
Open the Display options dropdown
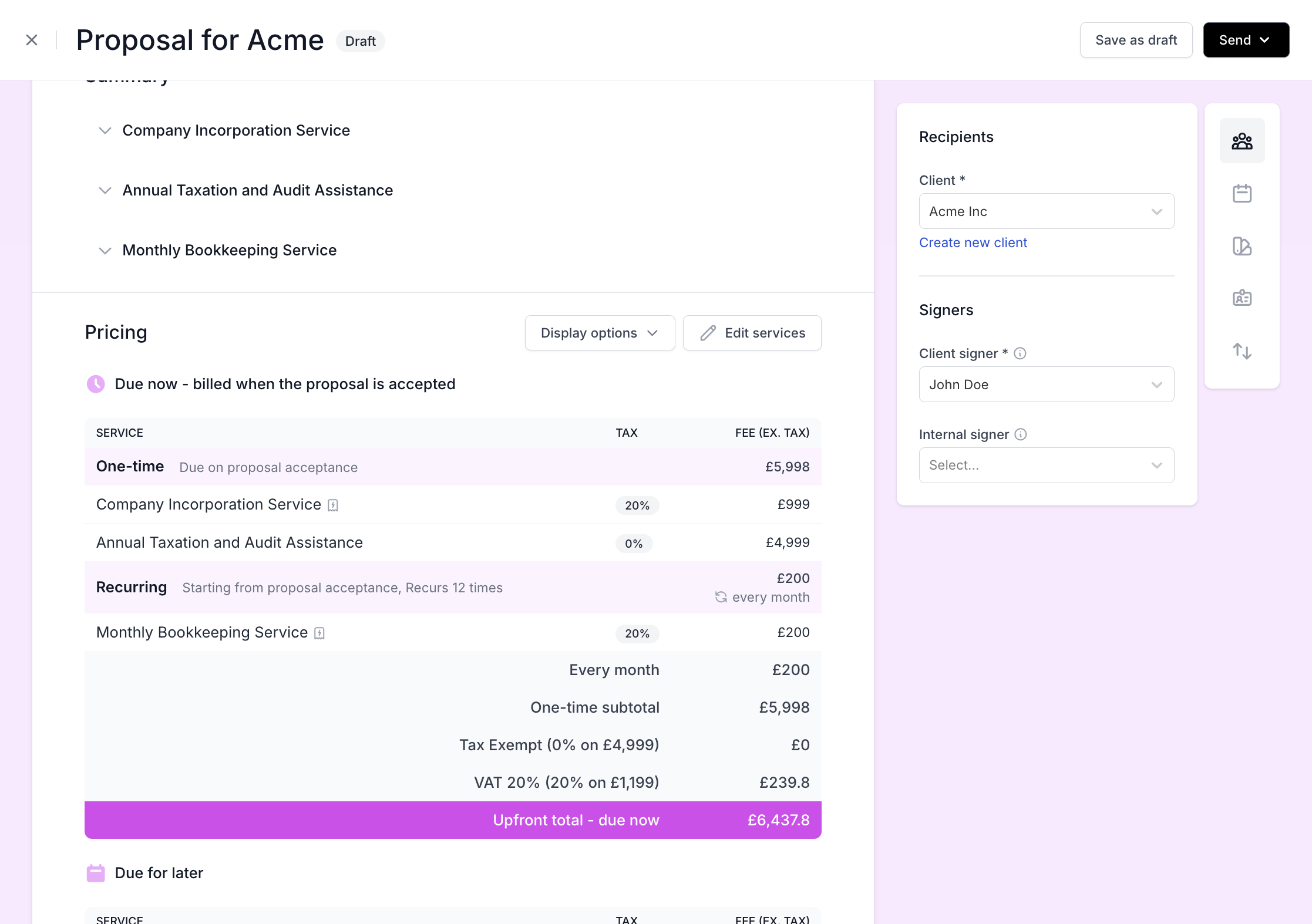pyautogui.click(x=600, y=333)
